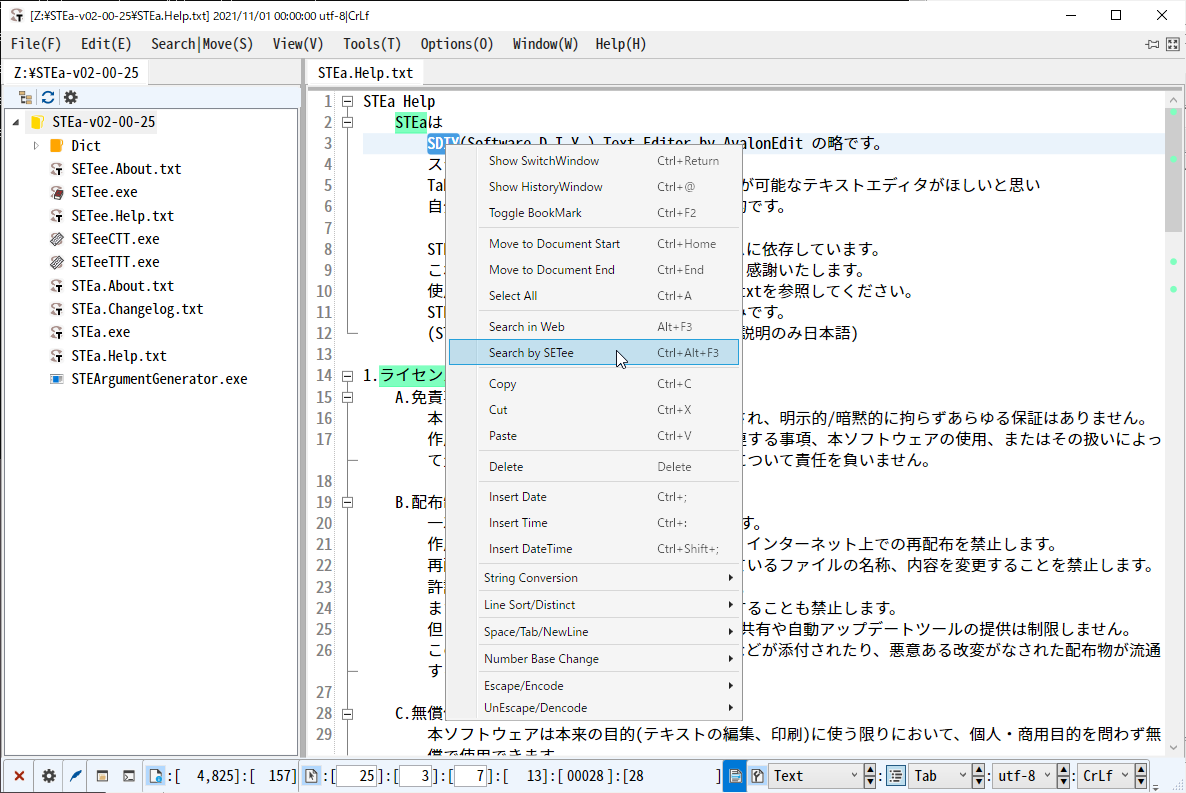Open the Text syntax mode dropdown
This screenshot has width=1186, height=793.
coord(815,776)
